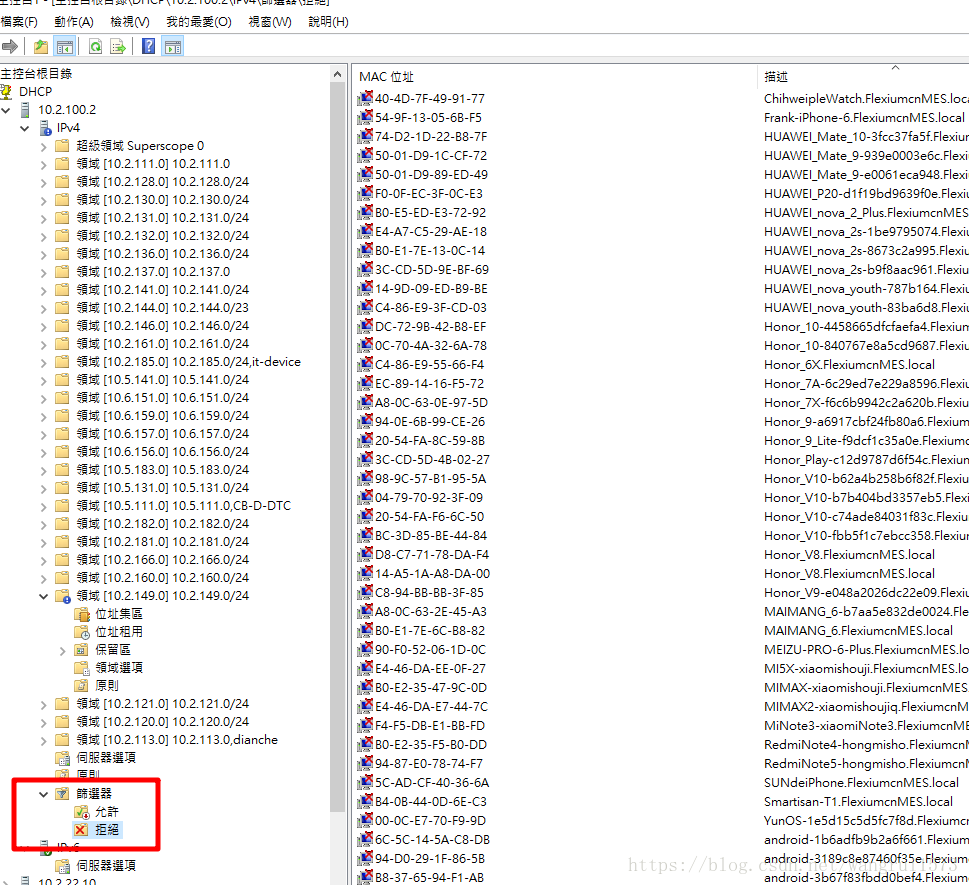Collapse the 10.2.100.2 server node
Viewport: 969px width, 885px height.
click(6, 110)
